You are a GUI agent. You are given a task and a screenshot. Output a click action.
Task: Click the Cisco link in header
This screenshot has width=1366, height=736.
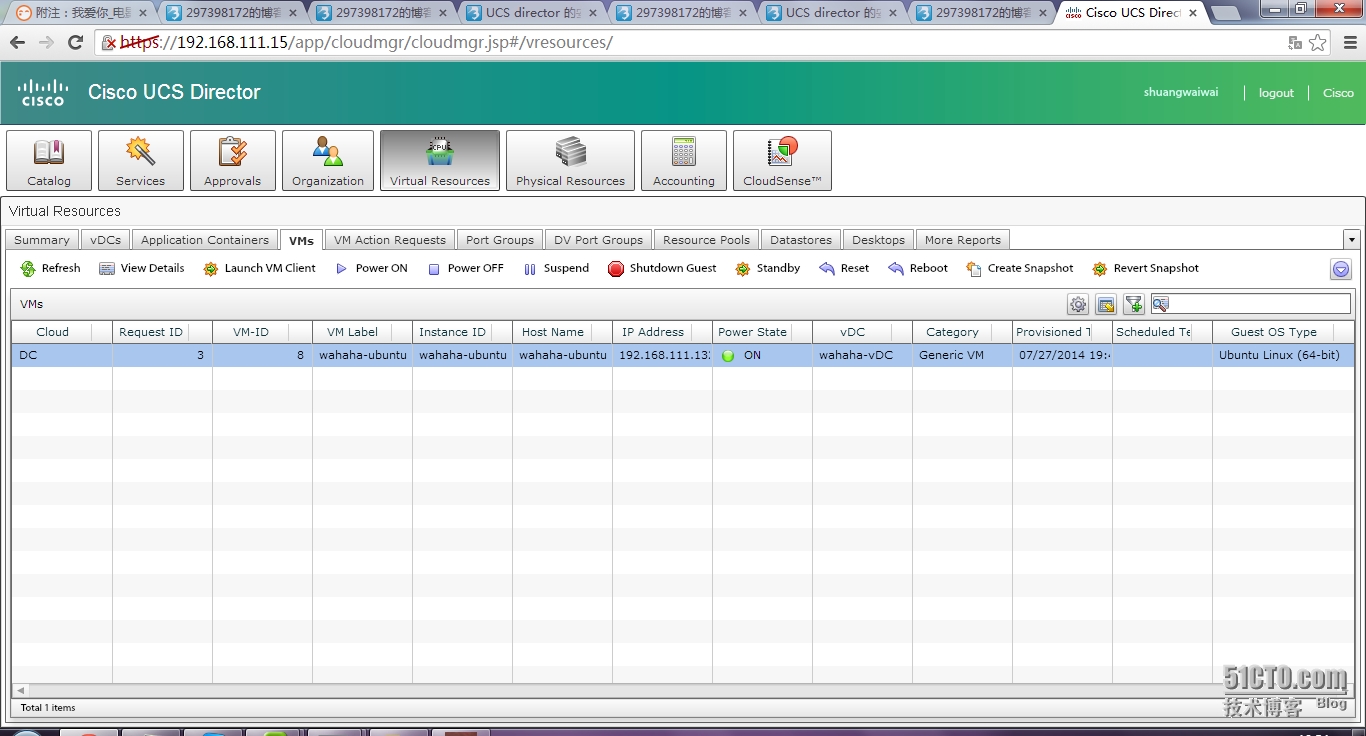[1338, 93]
